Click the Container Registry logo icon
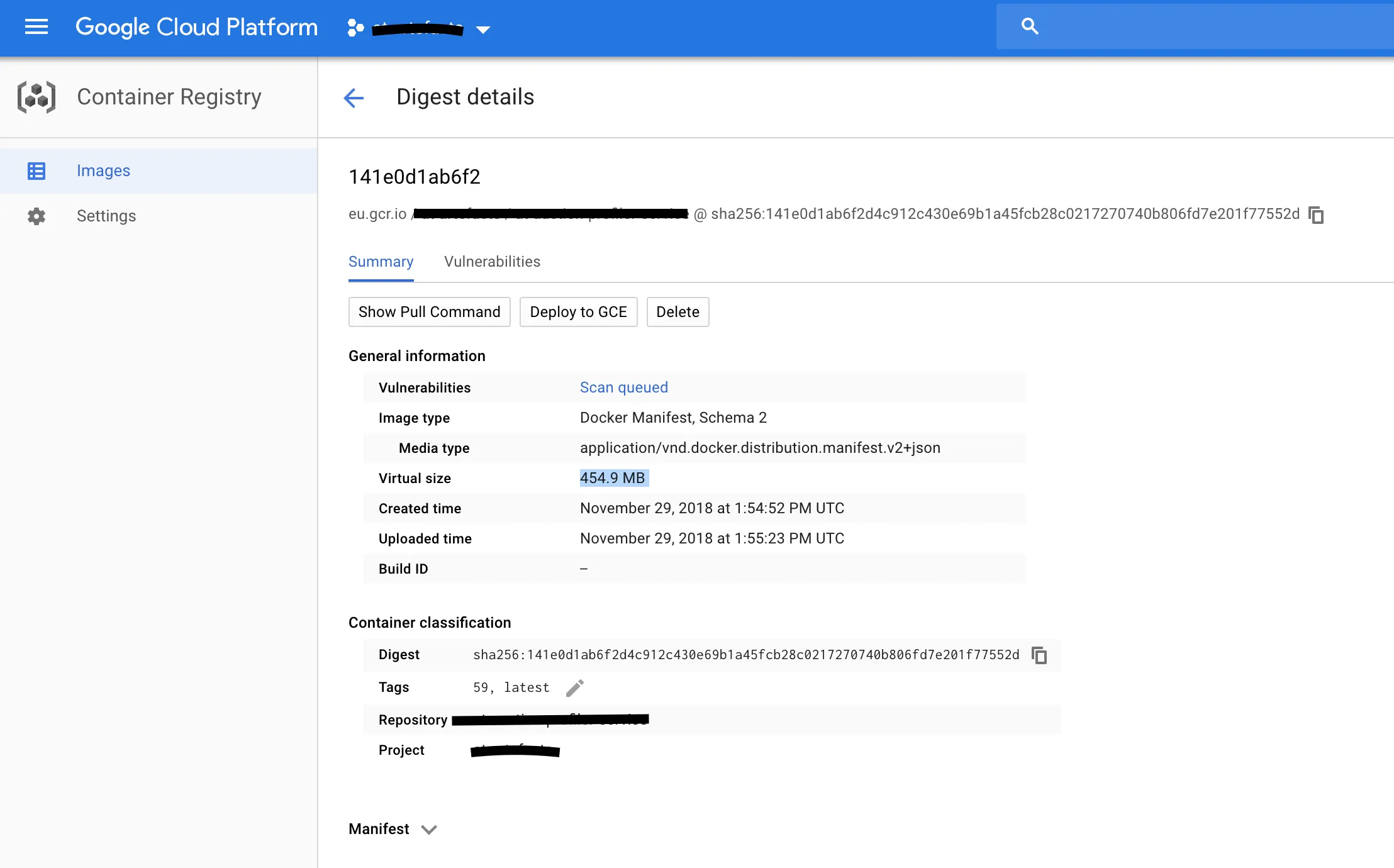 tap(36, 97)
